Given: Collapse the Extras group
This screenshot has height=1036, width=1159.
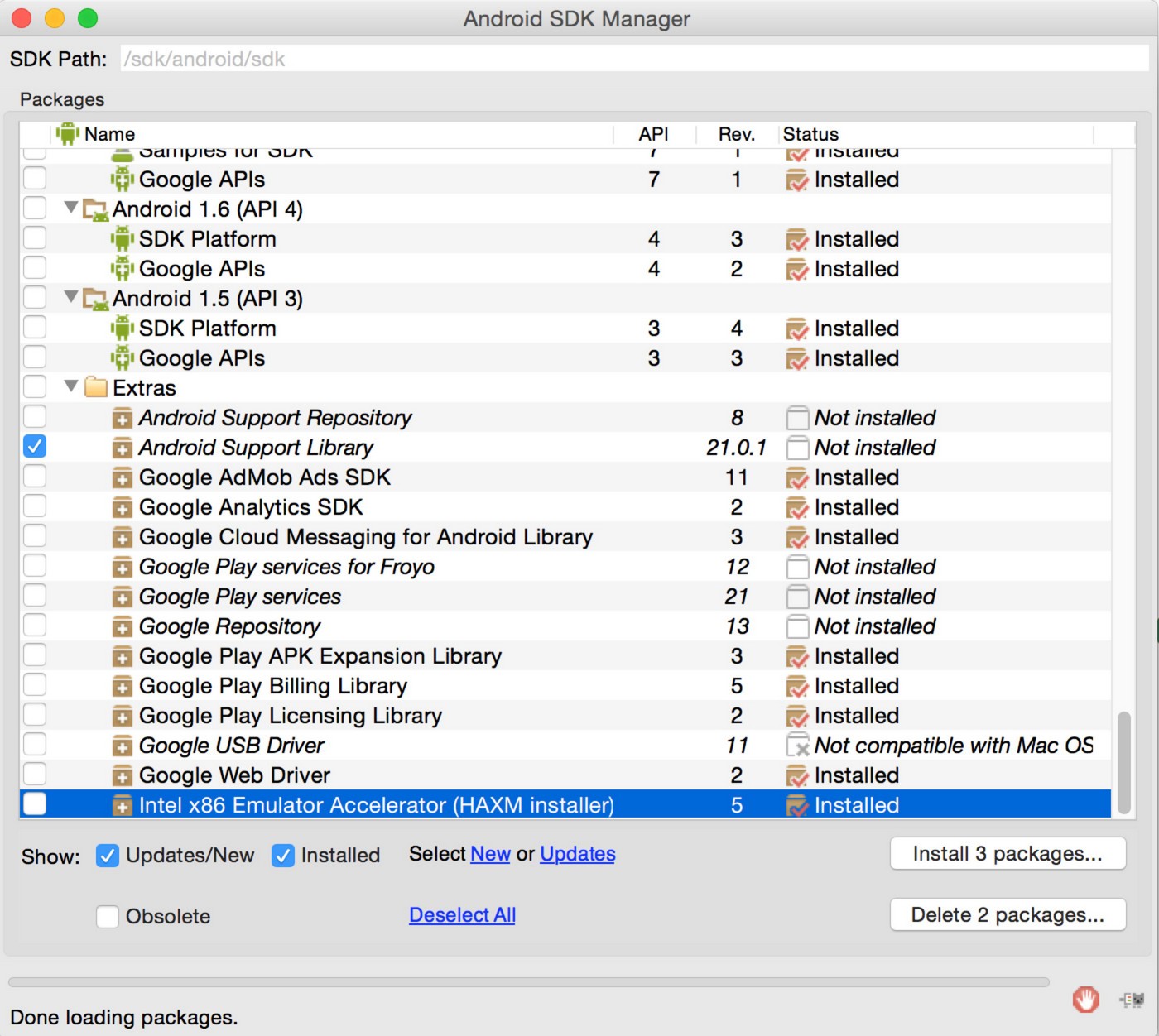Looking at the screenshot, I should point(71,386).
